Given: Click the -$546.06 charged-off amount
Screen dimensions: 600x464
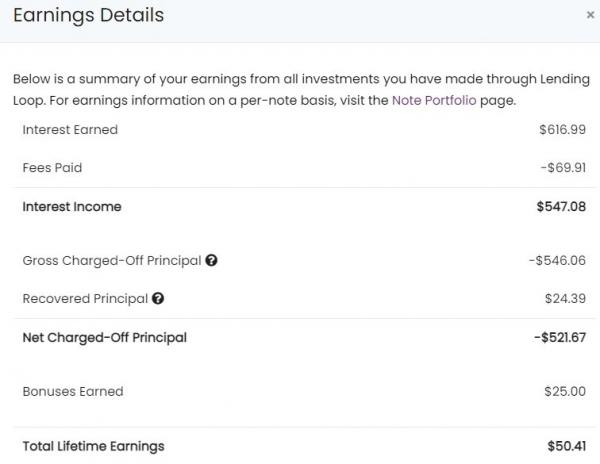Looking at the screenshot, I should click(558, 260).
